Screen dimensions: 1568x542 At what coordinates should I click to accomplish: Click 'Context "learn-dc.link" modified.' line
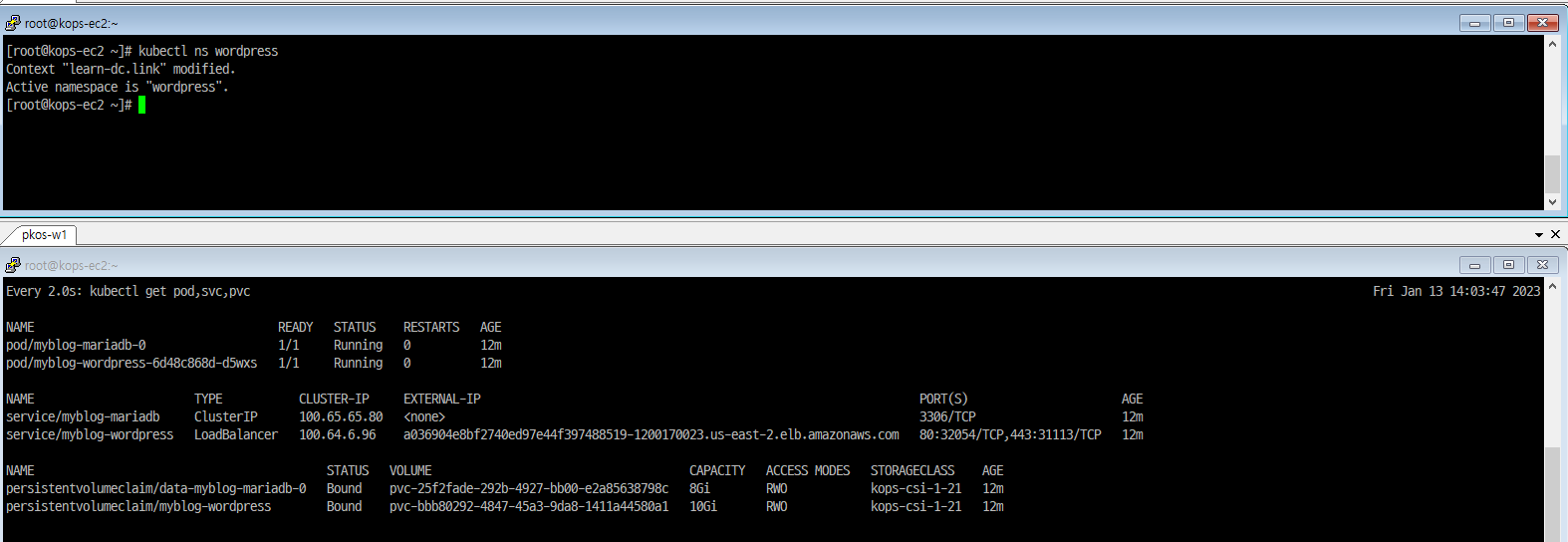(121, 69)
